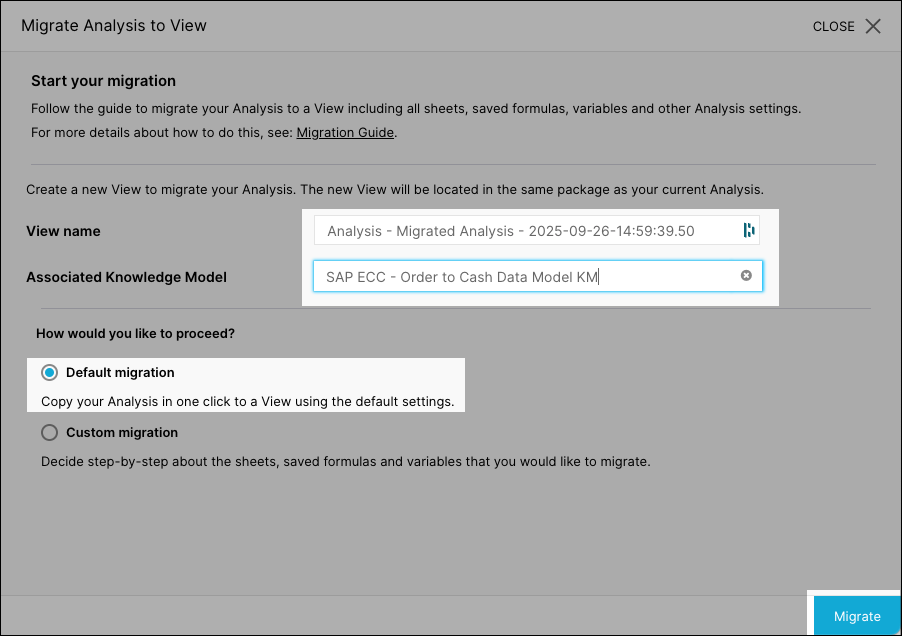Open the Migration Guide link
Image resolution: width=902 pixels, height=636 pixels.
click(x=345, y=132)
